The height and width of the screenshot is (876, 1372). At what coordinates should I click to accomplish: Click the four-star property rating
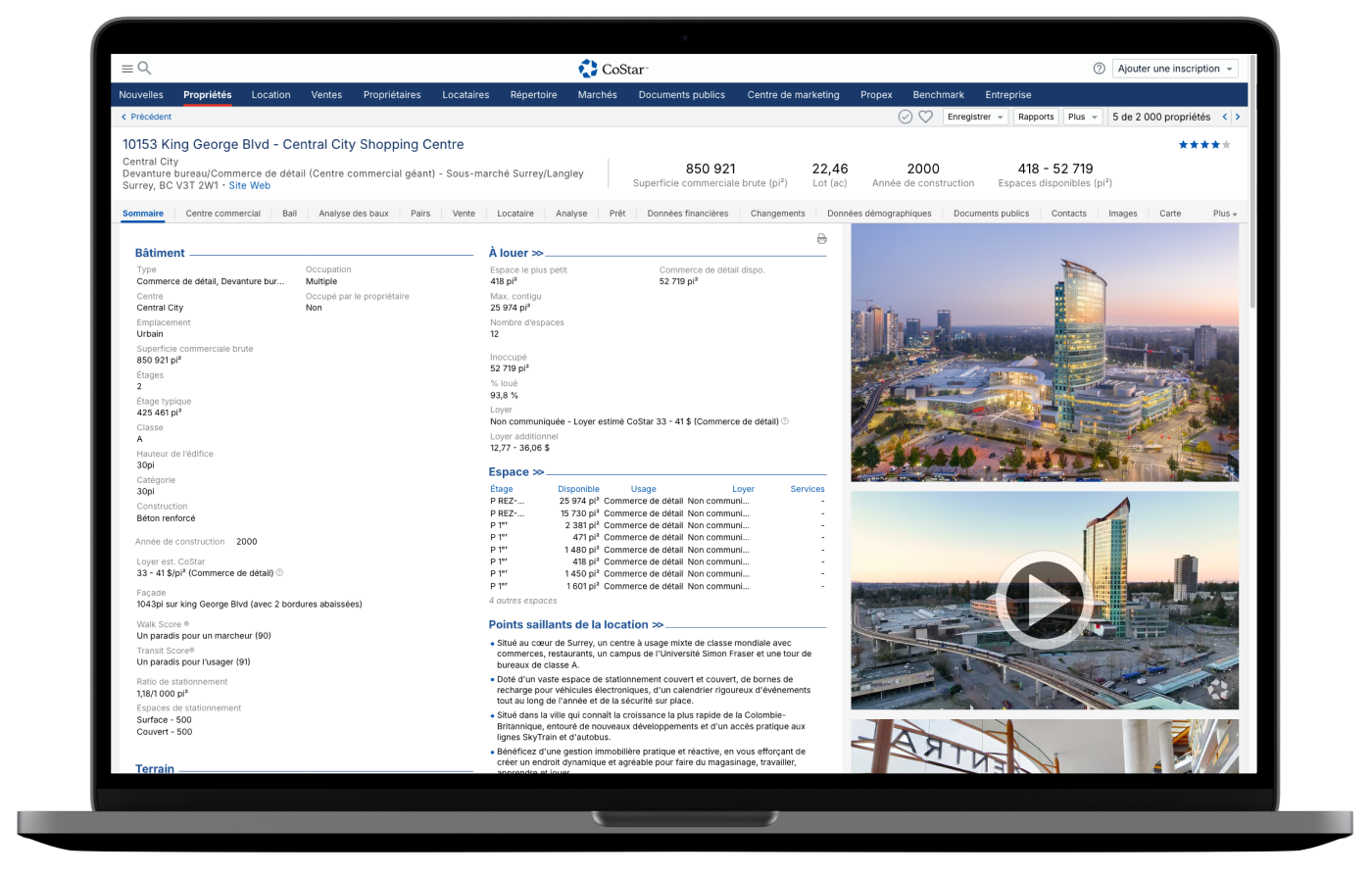tap(1203, 145)
